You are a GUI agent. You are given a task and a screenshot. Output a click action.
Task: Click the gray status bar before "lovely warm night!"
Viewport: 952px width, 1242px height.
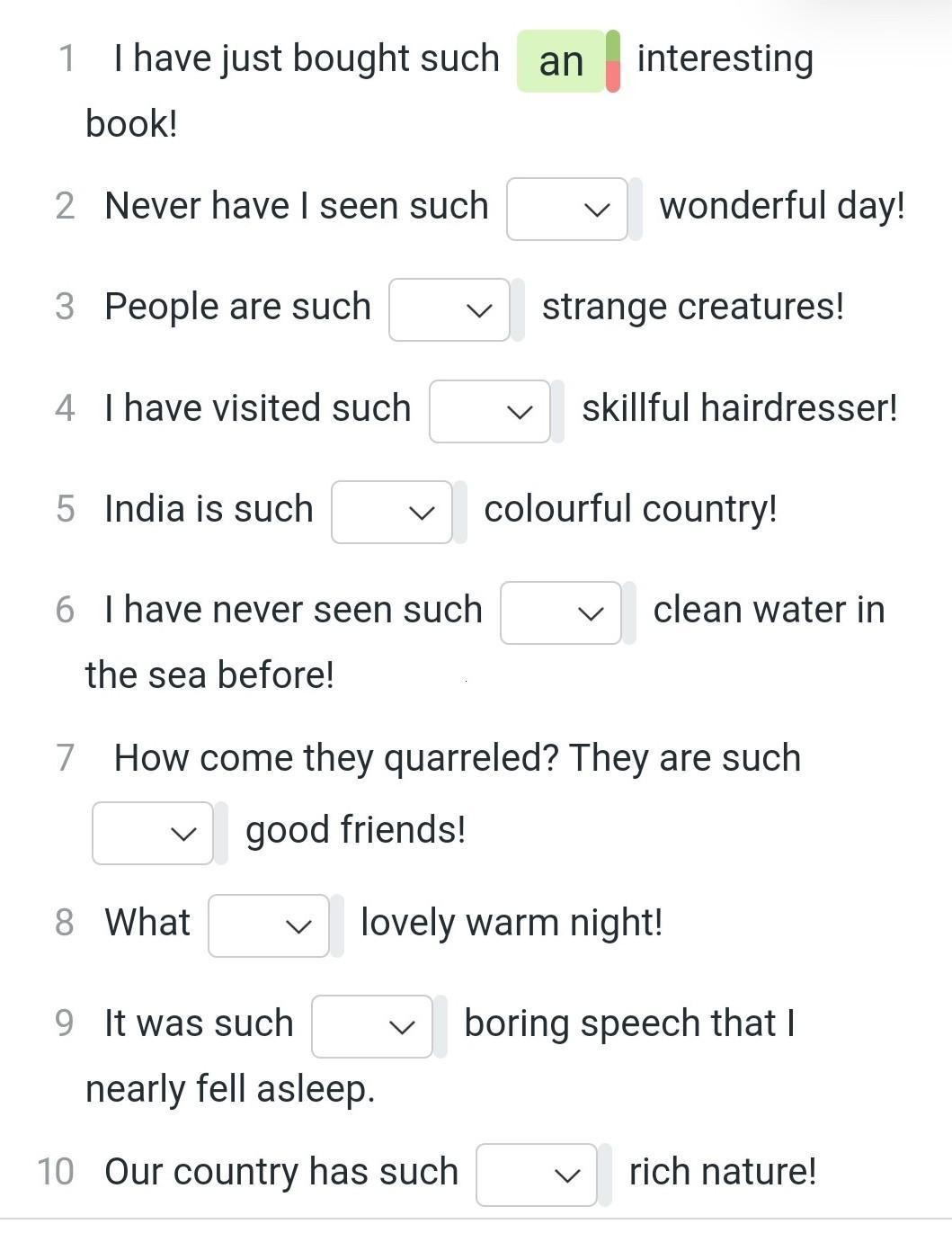[337, 926]
